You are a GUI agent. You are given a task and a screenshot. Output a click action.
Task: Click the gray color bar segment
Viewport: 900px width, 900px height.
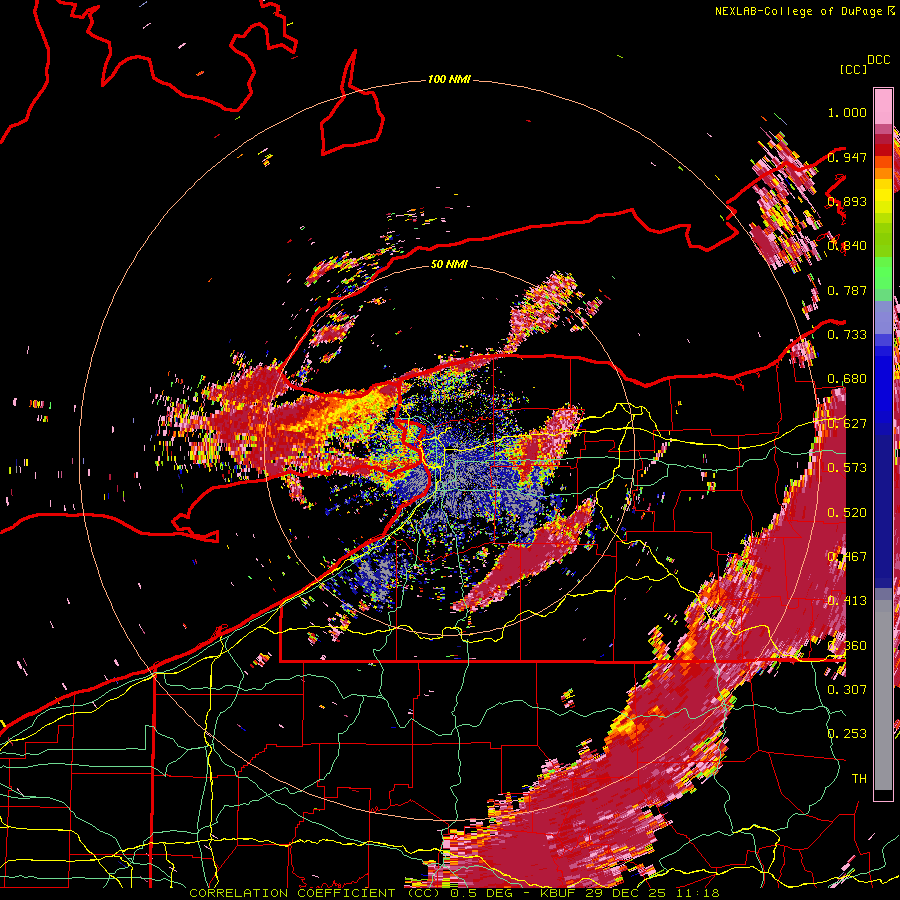883,695
